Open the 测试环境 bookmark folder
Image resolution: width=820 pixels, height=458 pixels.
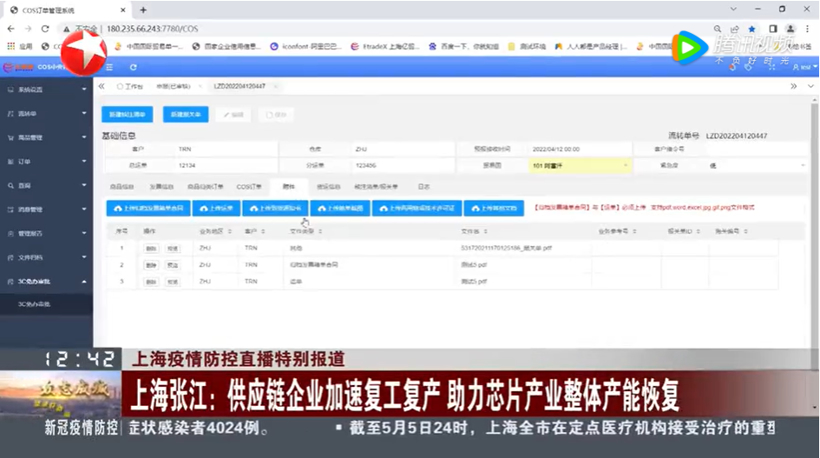point(527,46)
